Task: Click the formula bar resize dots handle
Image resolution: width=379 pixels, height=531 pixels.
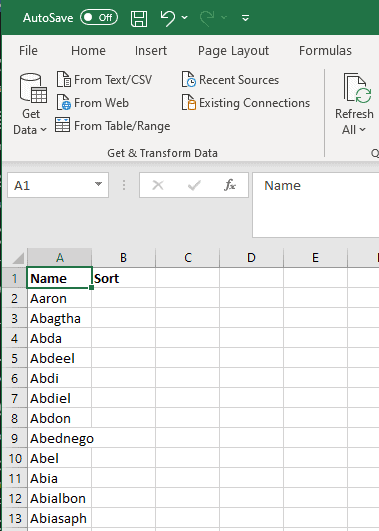Action: tap(124, 185)
